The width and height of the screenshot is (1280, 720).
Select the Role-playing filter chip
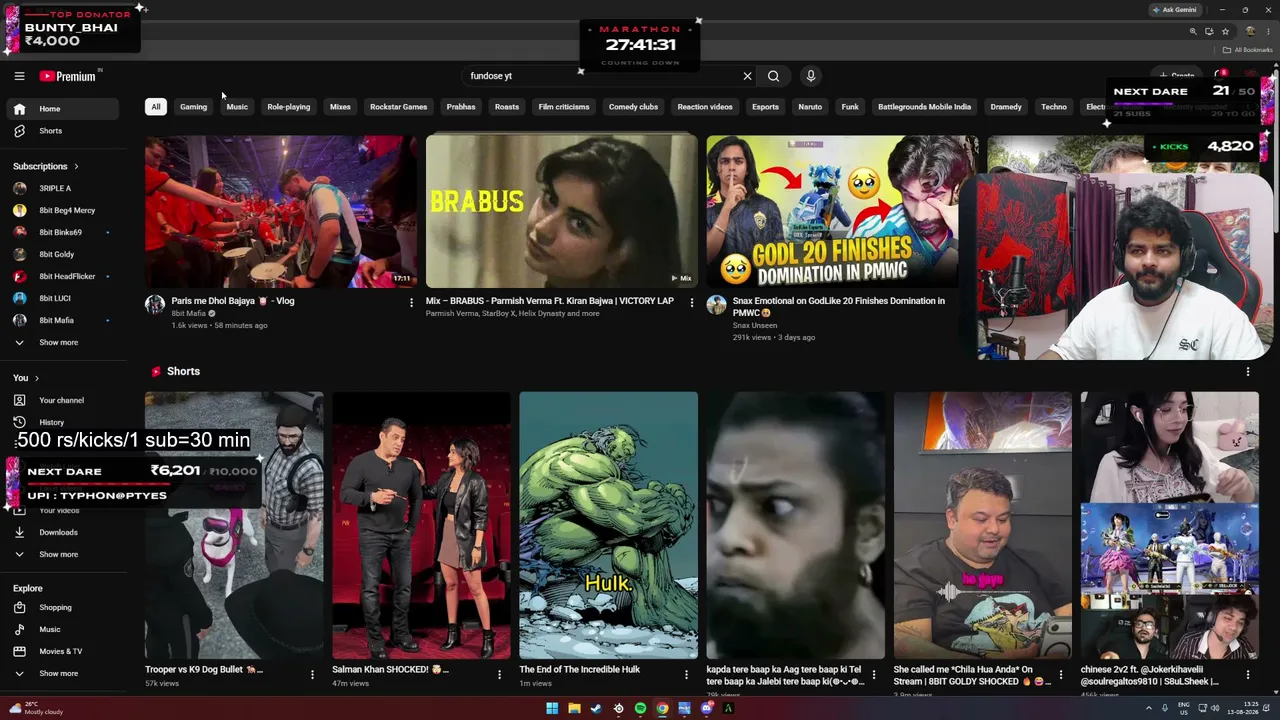(288, 107)
